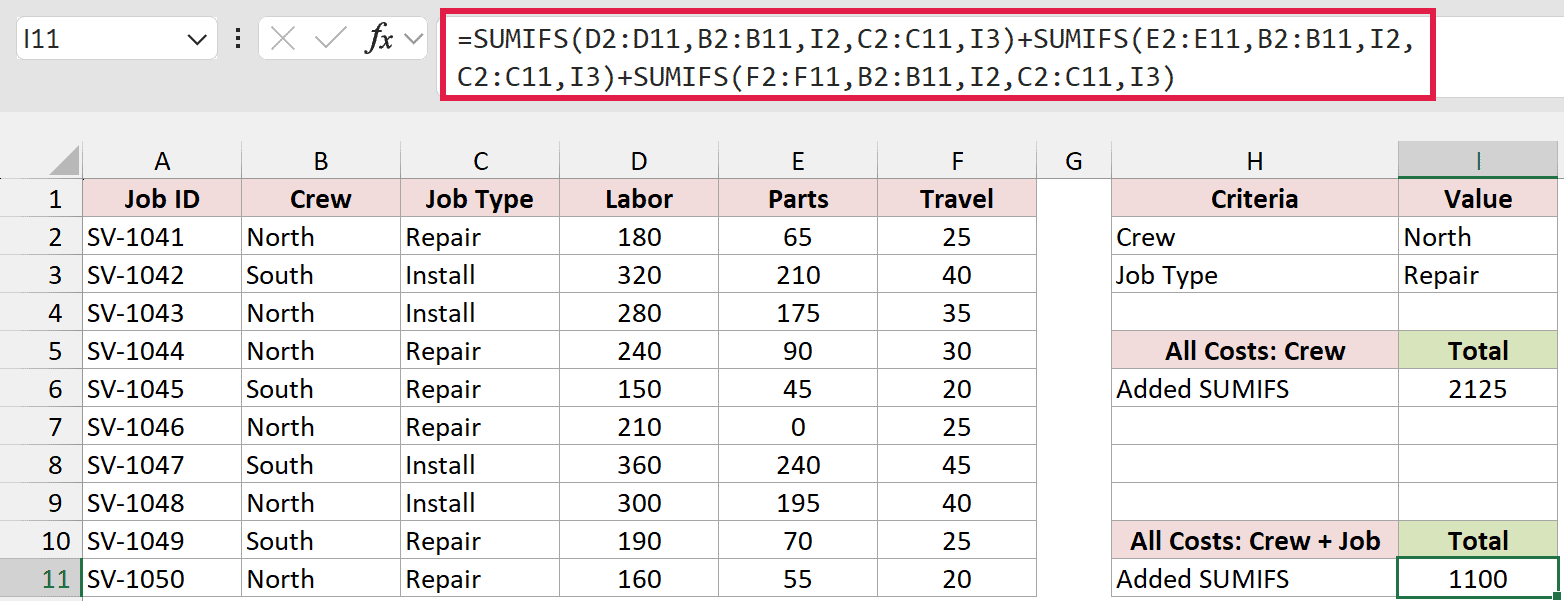Screen dimensions: 1564x601
Task: Click Travel value 35
Action: click(957, 313)
